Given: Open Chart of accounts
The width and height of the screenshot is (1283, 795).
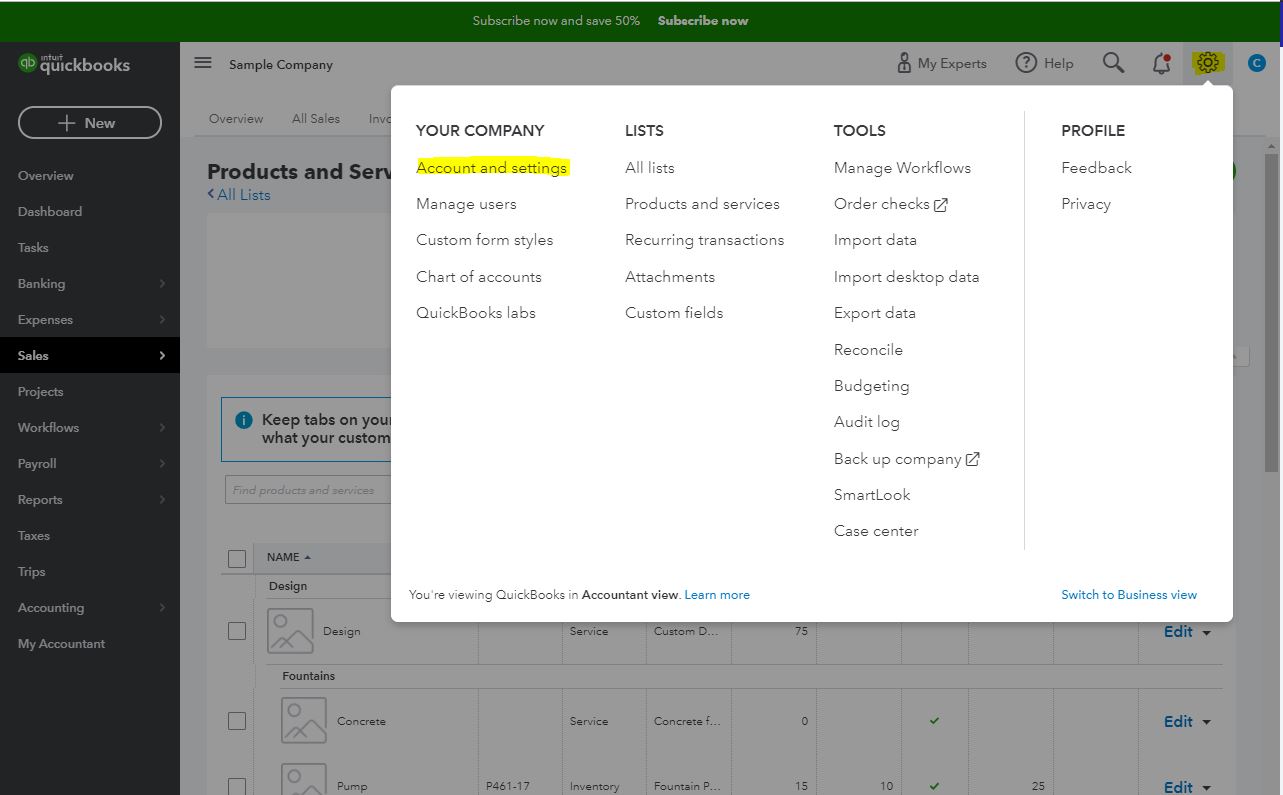Looking at the screenshot, I should coord(479,277).
